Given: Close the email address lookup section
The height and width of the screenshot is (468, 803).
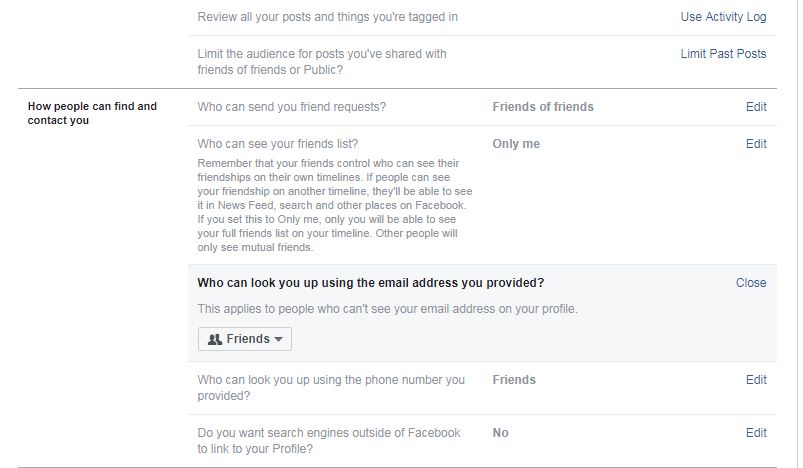Looking at the screenshot, I should pos(751,283).
